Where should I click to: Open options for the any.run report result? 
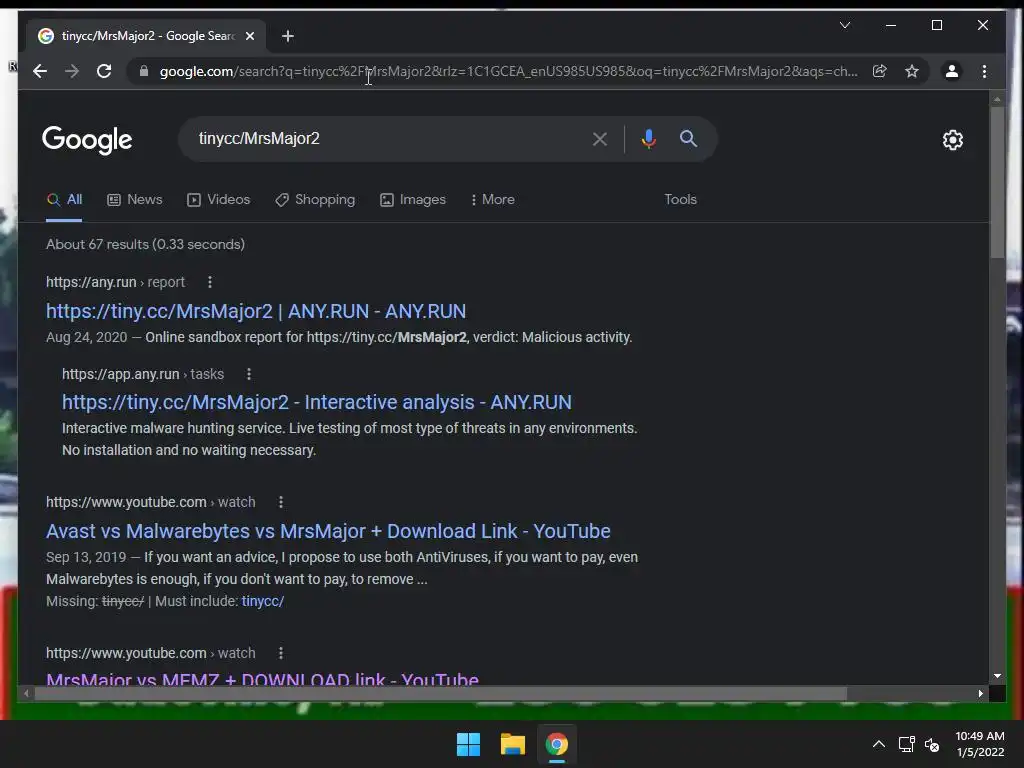pos(210,282)
